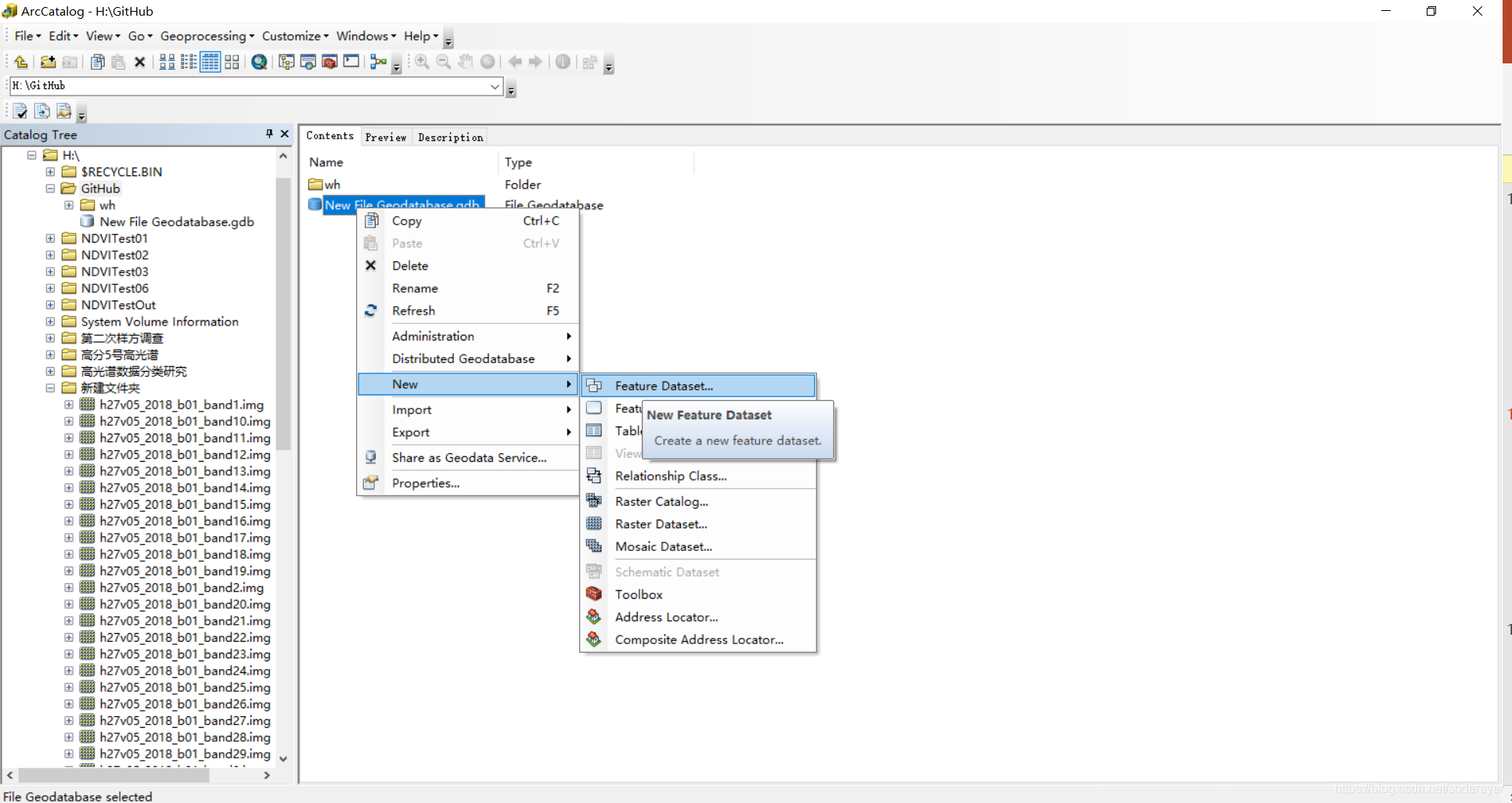Open the Windows menu
Viewport: 1512px width, 803px height.
point(366,36)
